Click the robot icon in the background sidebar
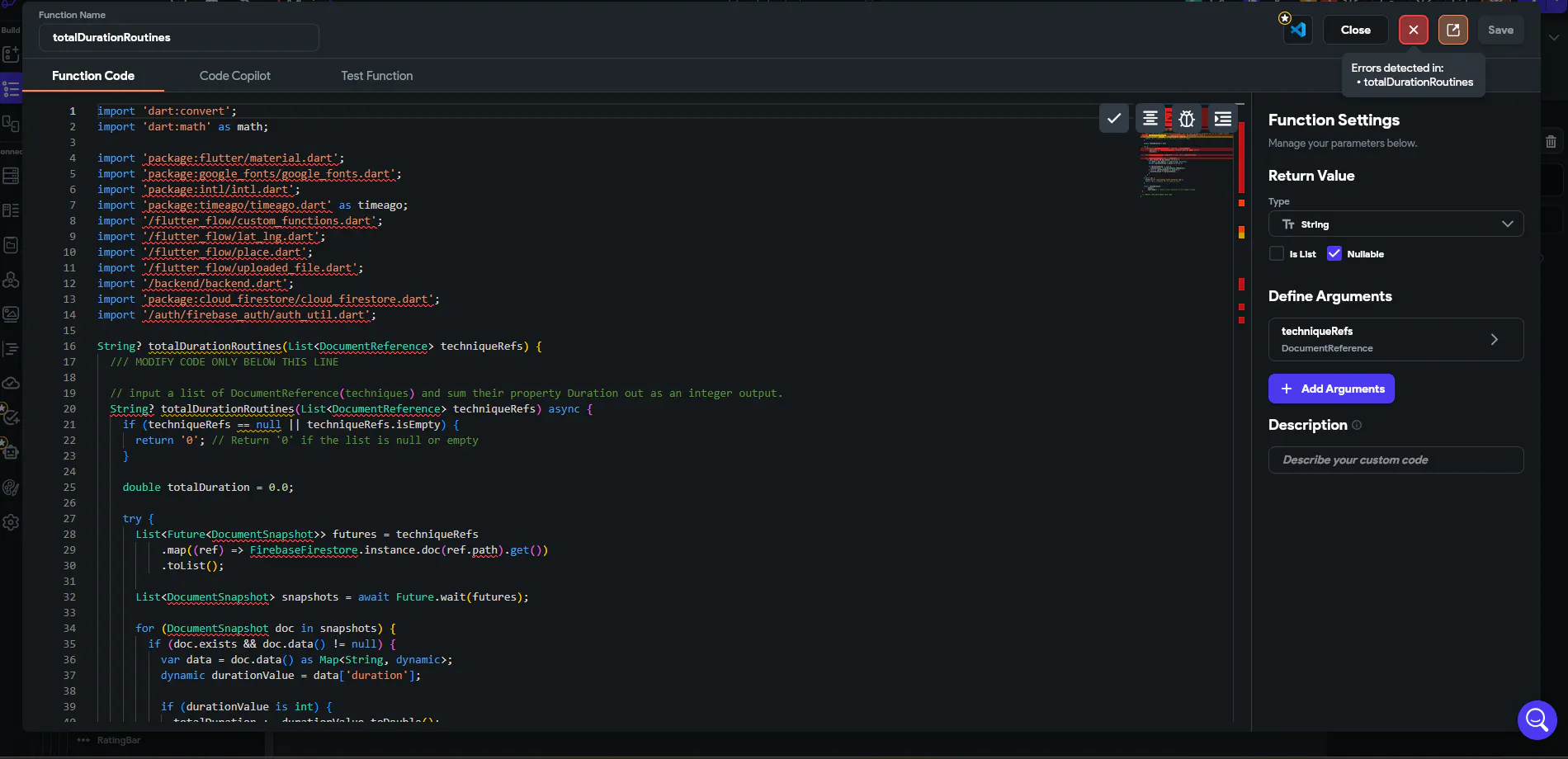The image size is (1568, 759). pos(11,452)
